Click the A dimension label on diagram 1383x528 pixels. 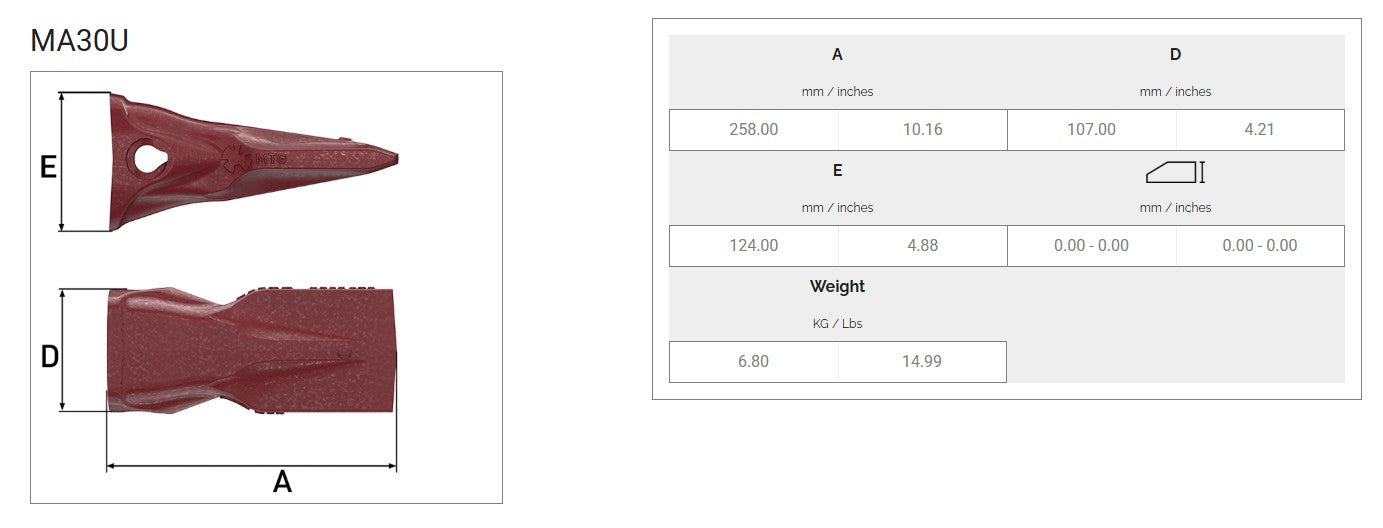pyautogui.click(x=282, y=483)
